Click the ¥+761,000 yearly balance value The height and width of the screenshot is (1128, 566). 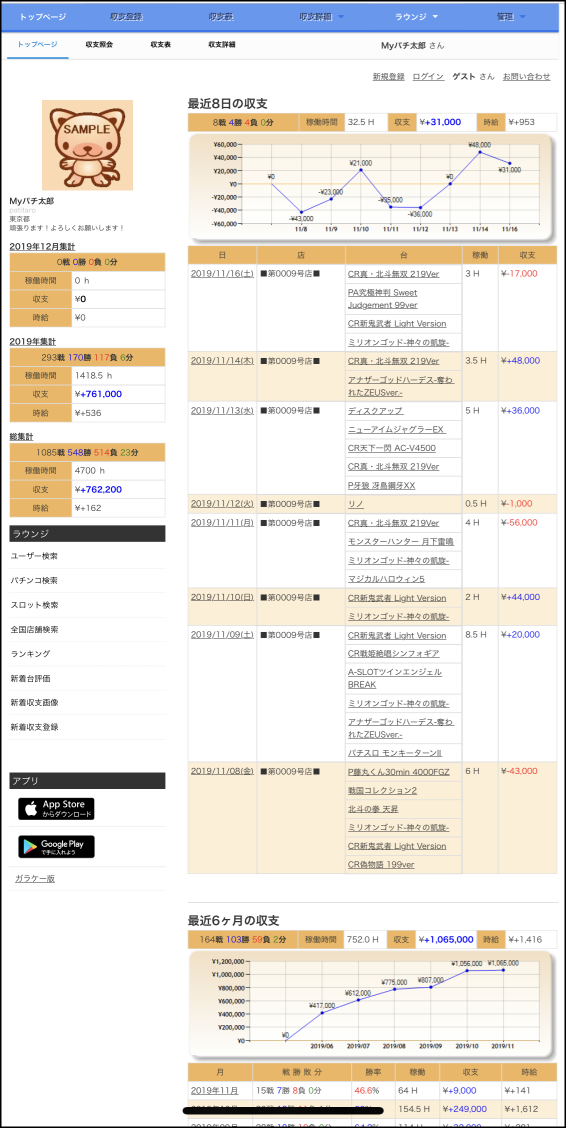[99, 394]
